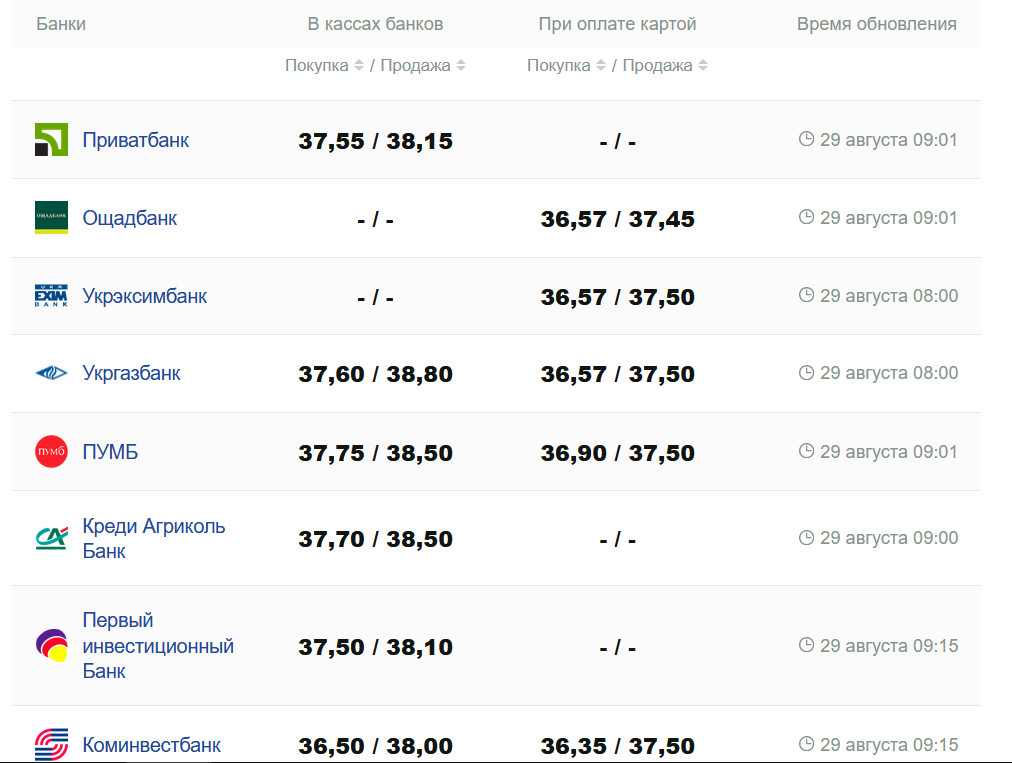The image size is (1012, 763).
Task: Open the Укргазбанк bank link
Action: [131, 373]
